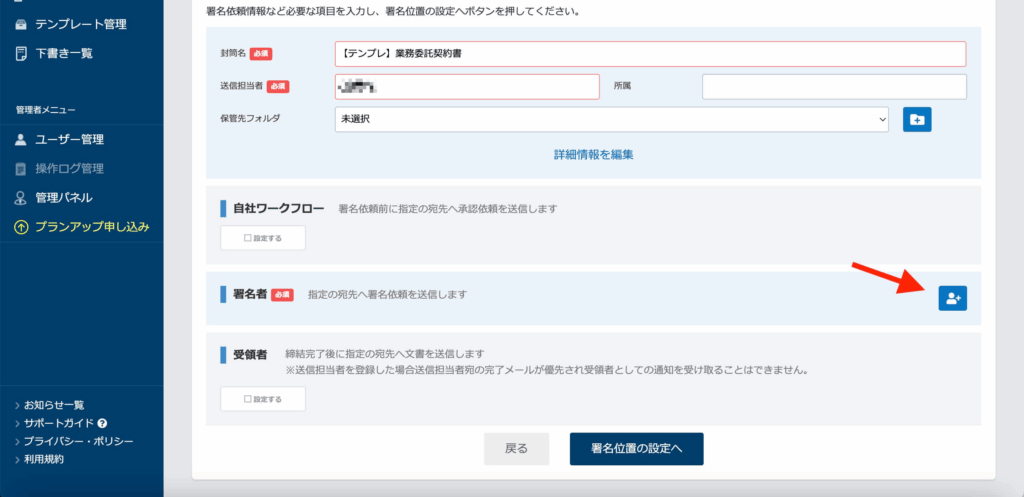The height and width of the screenshot is (497, 1024).
Task: Click the 管理パネル icon in sidebar
Action: [x=22, y=198]
